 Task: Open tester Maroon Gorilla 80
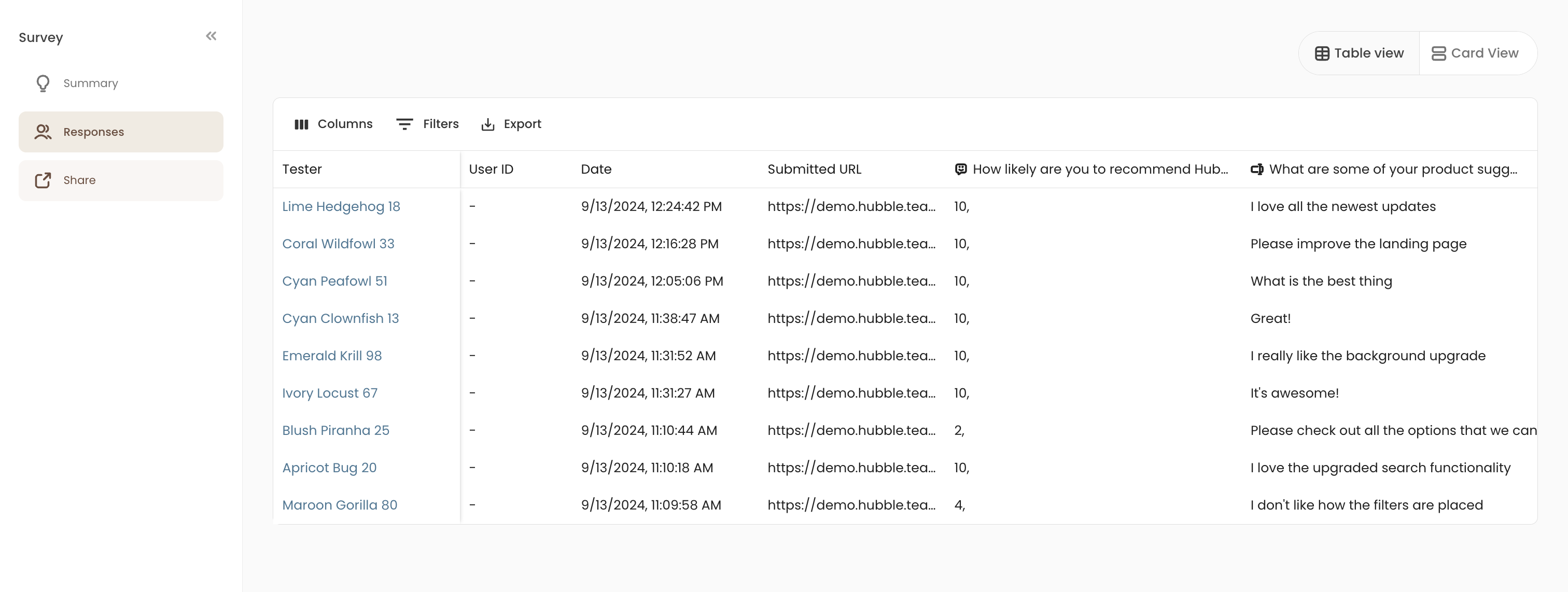point(340,505)
